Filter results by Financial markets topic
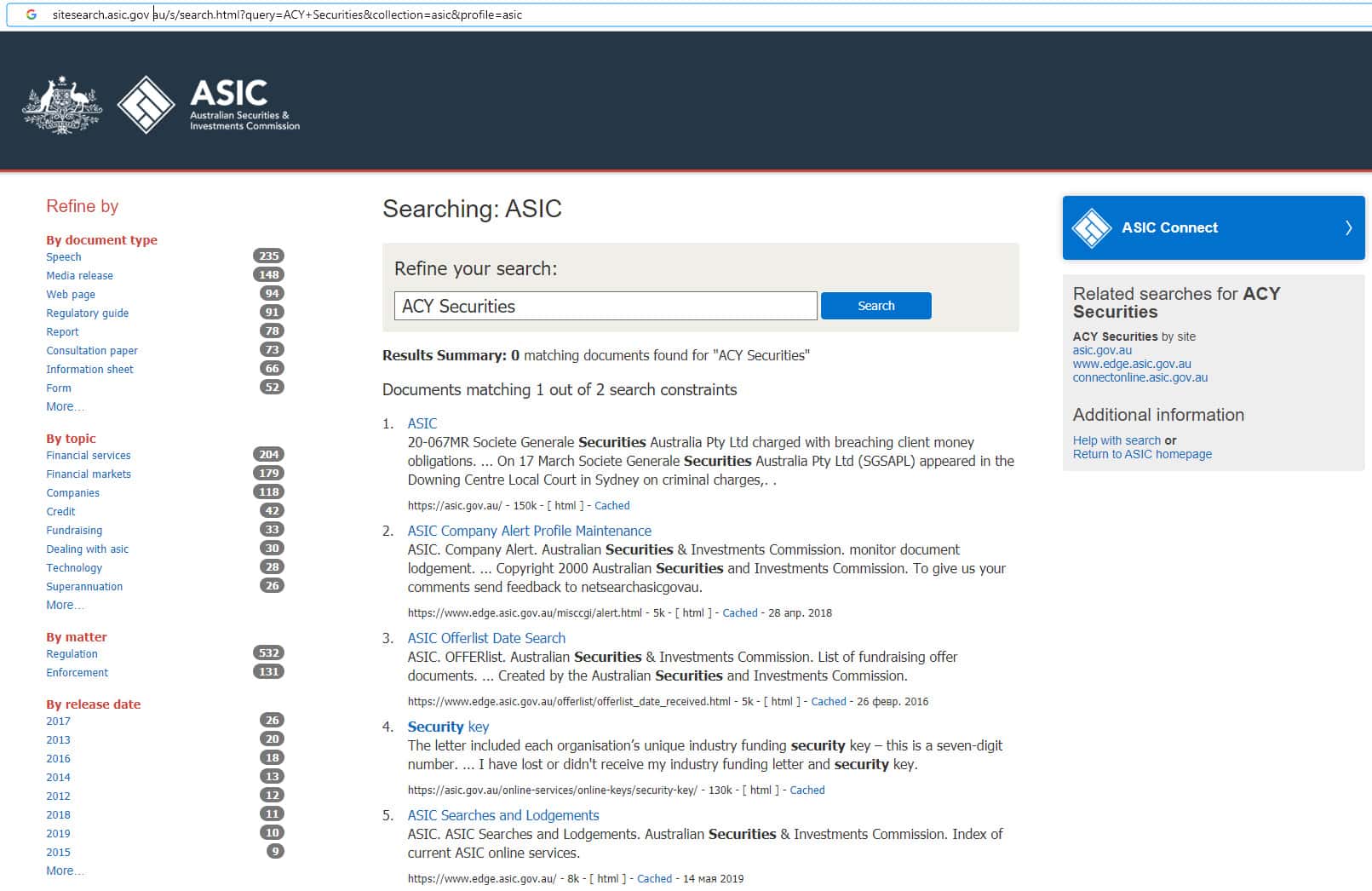This screenshot has width=1372, height=891. pyautogui.click(x=89, y=474)
